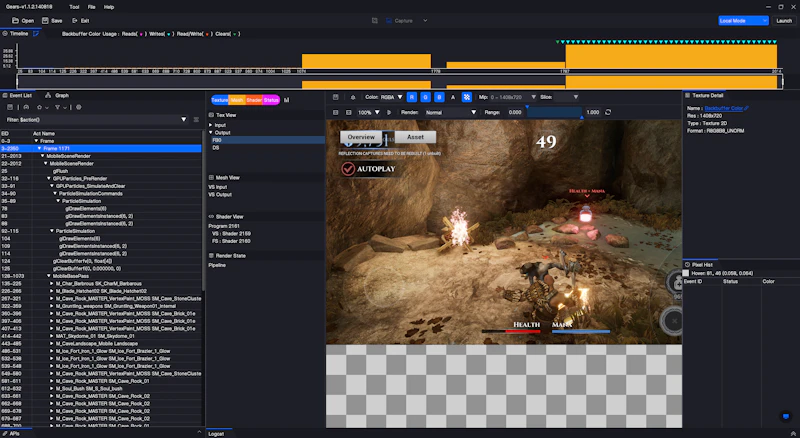Screen dimensions: 800x438
Task: Collapse the ParticleSimulationCommands node
Action: click(55, 193)
